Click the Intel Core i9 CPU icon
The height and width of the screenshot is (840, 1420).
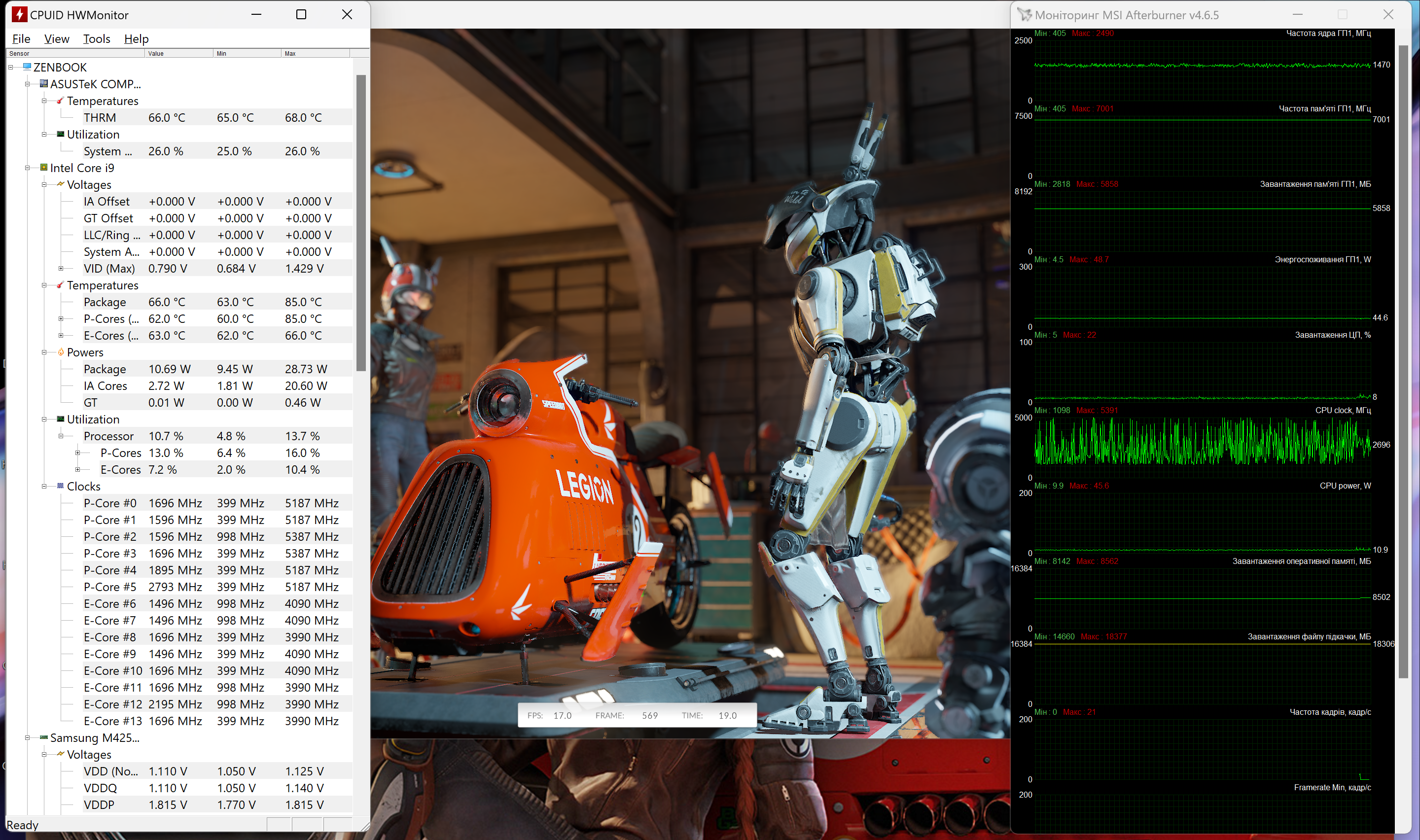click(43, 168)
